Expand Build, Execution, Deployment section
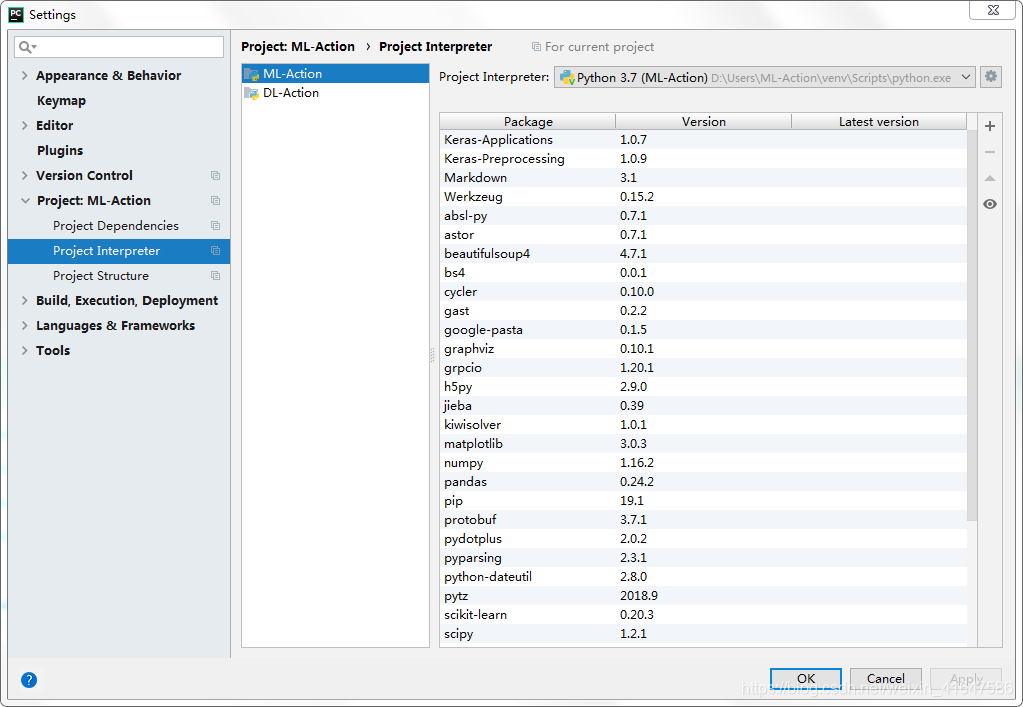The width and height of the screenshot is (1023, 707). 25,301
